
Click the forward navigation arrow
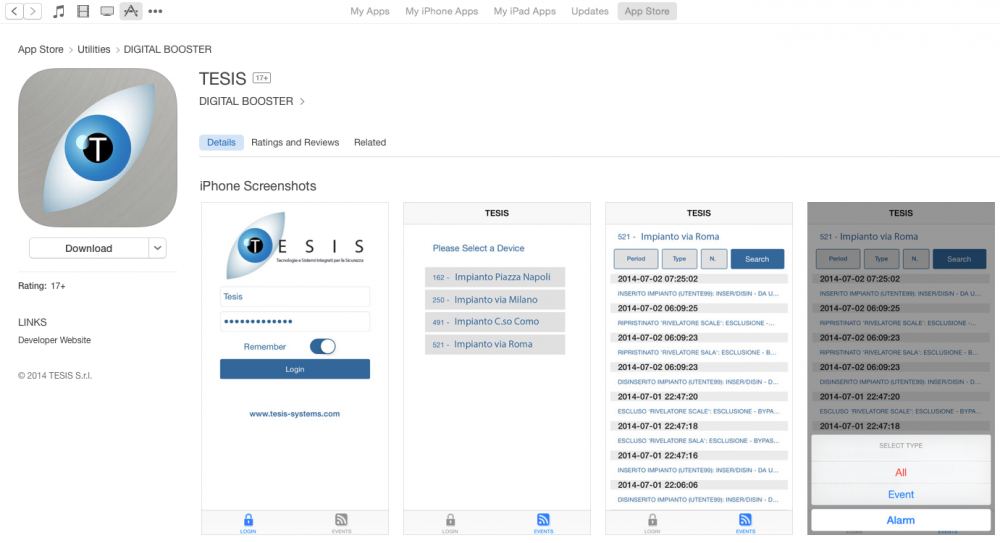33,11
